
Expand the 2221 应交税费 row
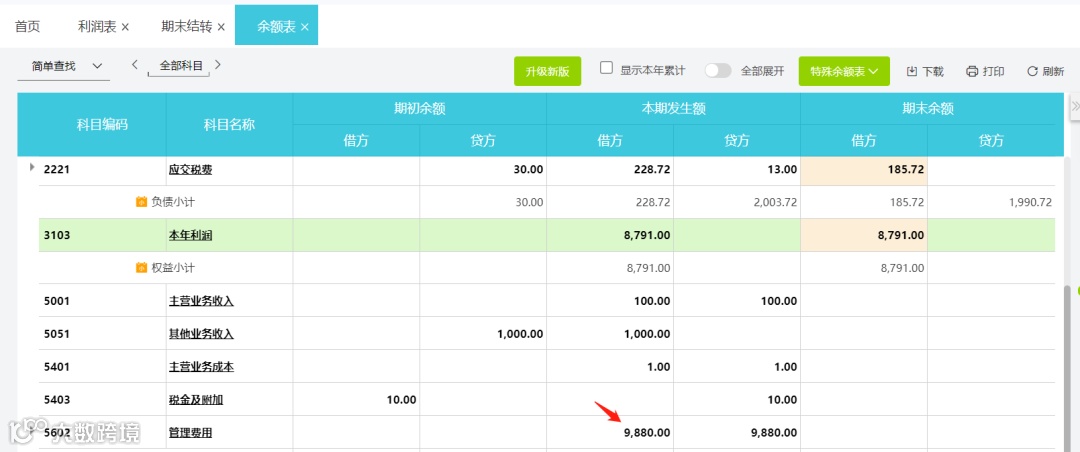pos(32,167)
